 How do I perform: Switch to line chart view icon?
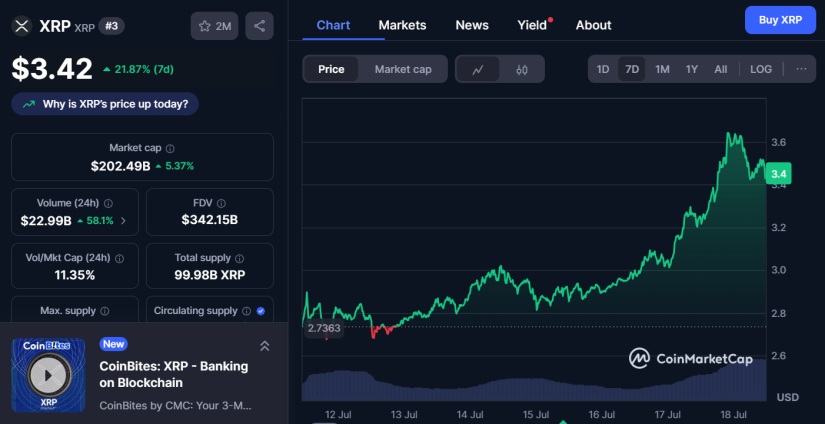coord(478,69)
